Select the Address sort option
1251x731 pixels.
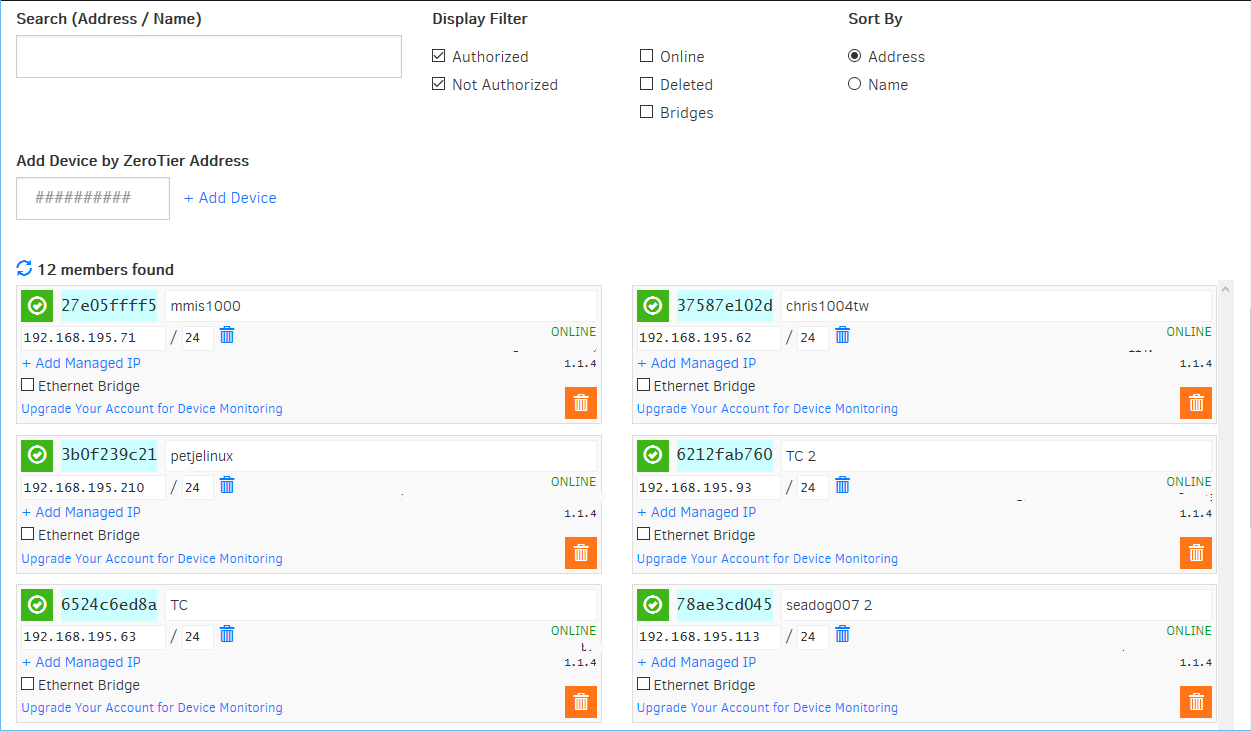(855, 57)
